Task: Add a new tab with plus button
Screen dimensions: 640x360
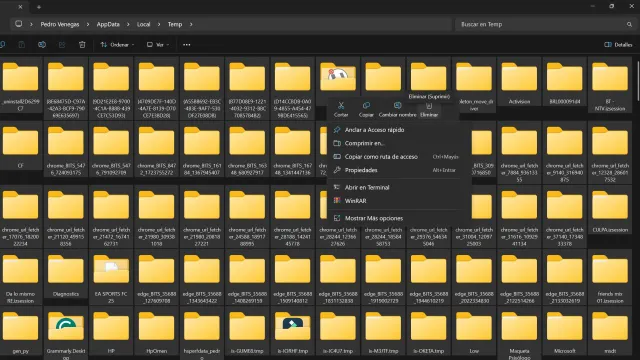Action: [39, 7]
